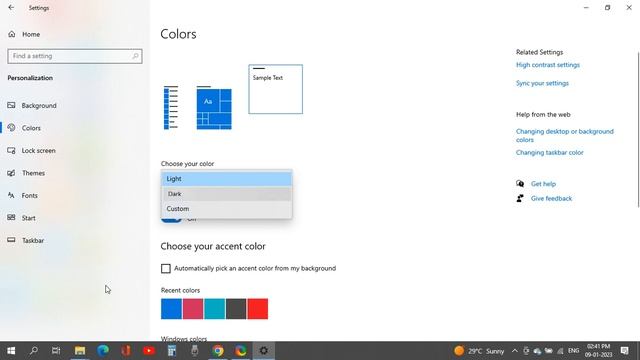Open the notification center icon

[624, 351]
